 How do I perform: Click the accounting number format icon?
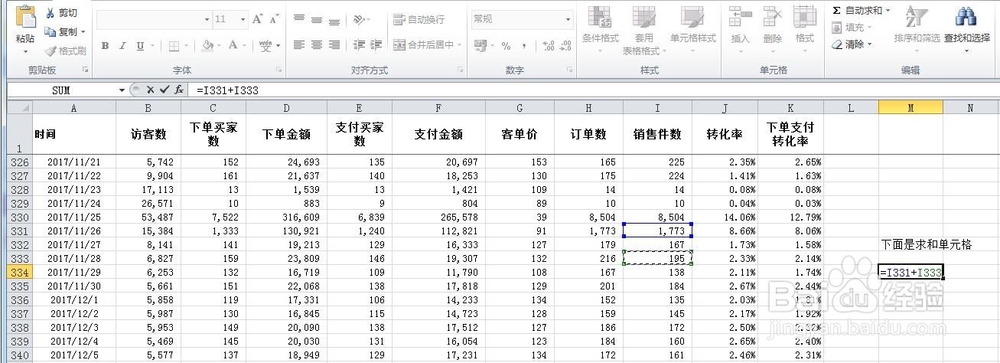[481, 45]
